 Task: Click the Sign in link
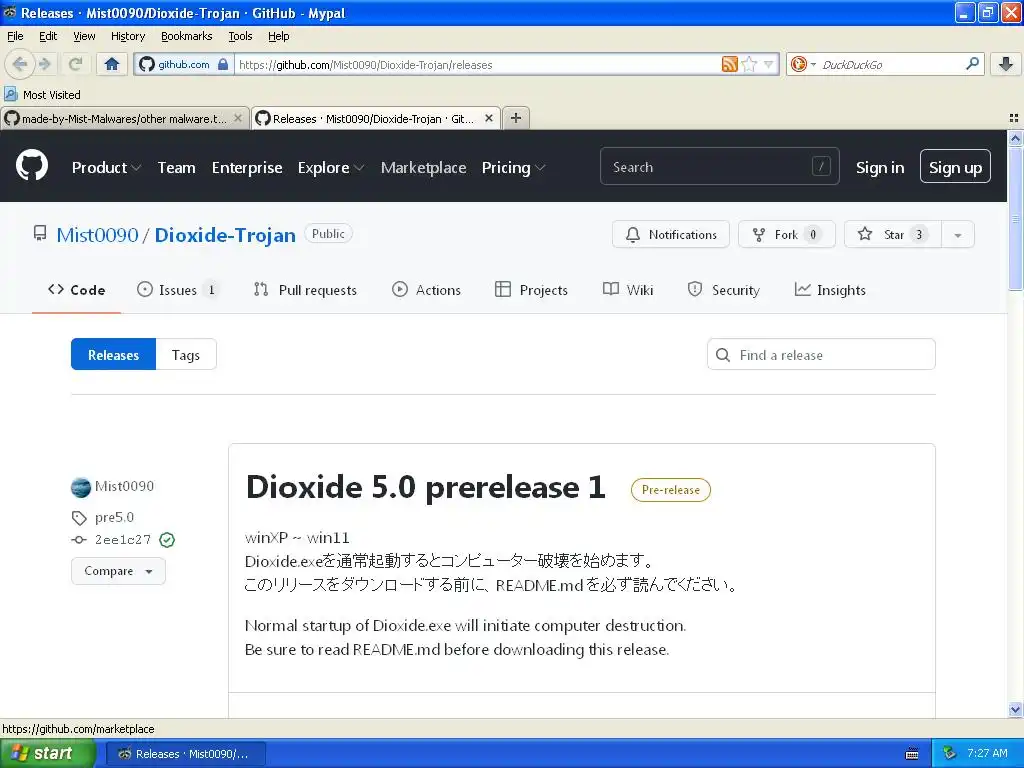[880, 168]
